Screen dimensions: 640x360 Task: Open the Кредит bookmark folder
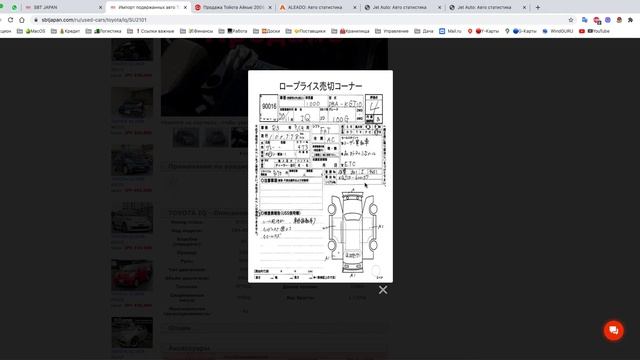point(65,31)
